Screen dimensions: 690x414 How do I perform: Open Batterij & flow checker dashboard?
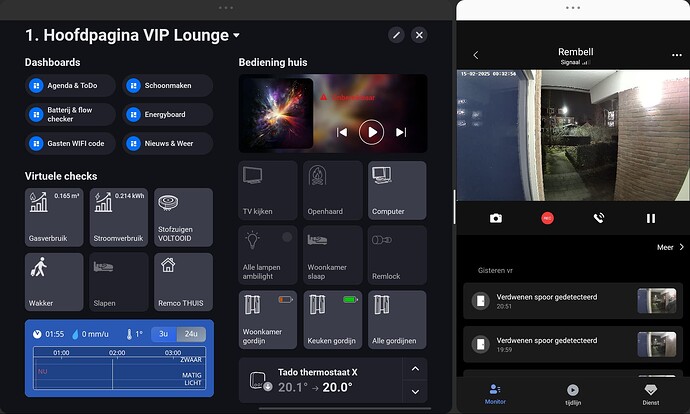70,114
